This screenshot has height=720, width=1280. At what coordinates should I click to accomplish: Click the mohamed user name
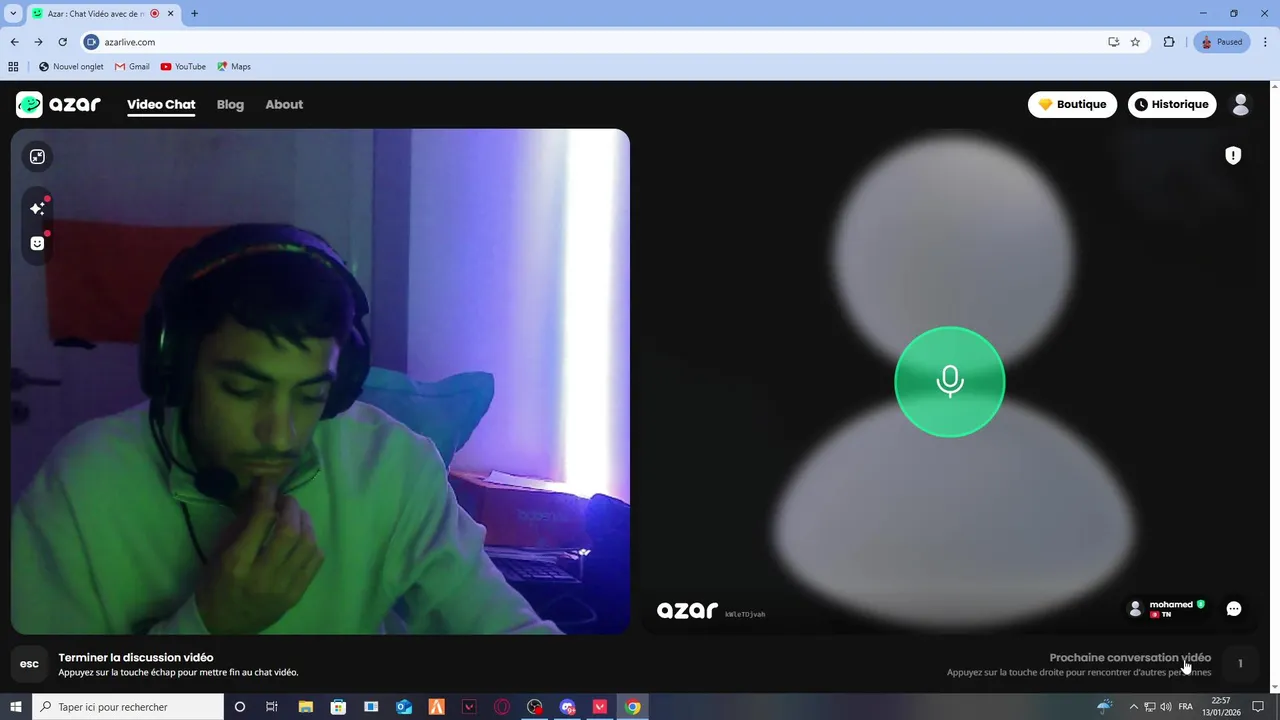click(x=1171, y=604)
